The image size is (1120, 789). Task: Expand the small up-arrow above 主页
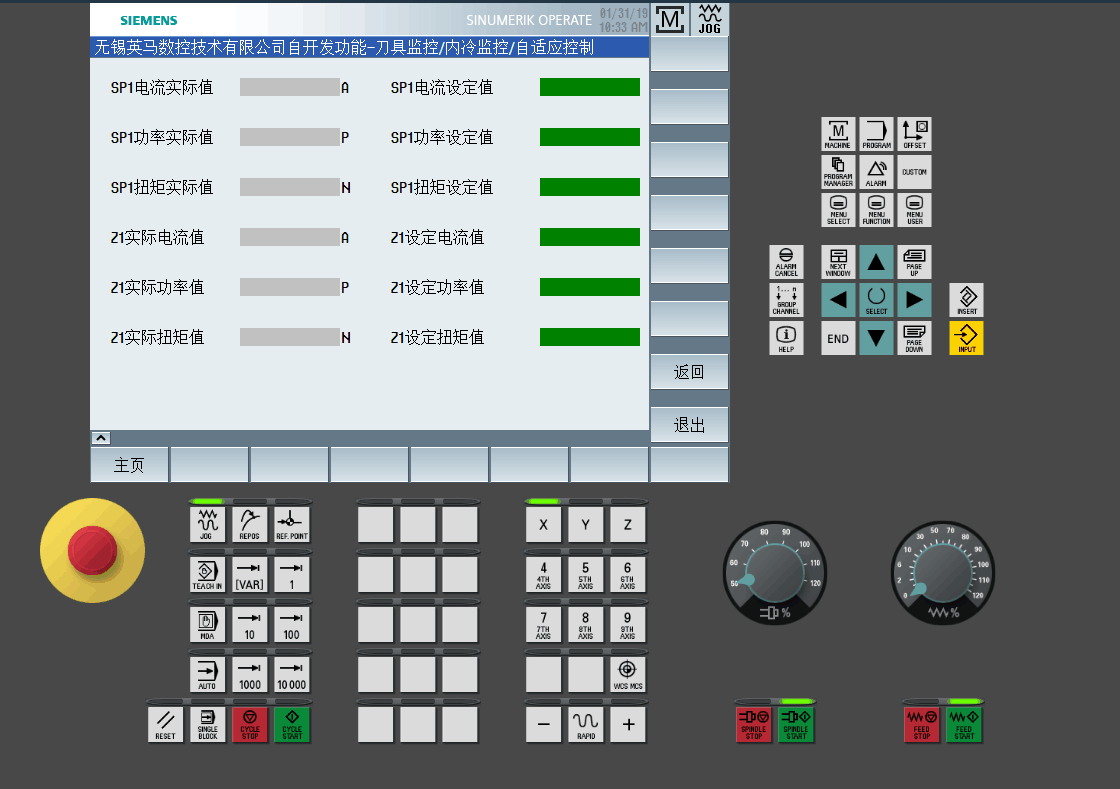(101, 437)
